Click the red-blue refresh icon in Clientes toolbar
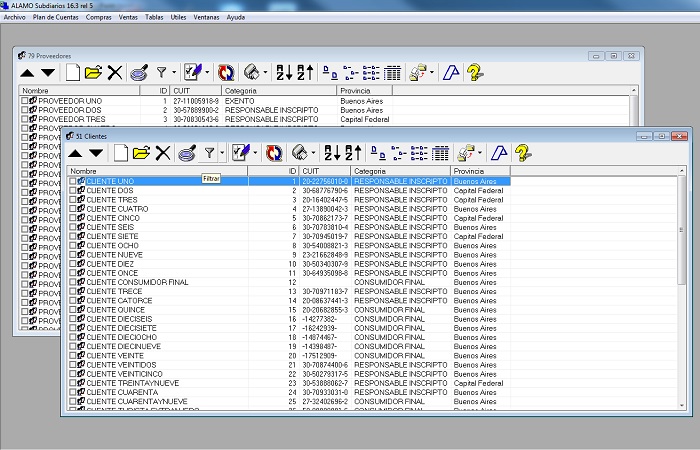 pos(274,153)
